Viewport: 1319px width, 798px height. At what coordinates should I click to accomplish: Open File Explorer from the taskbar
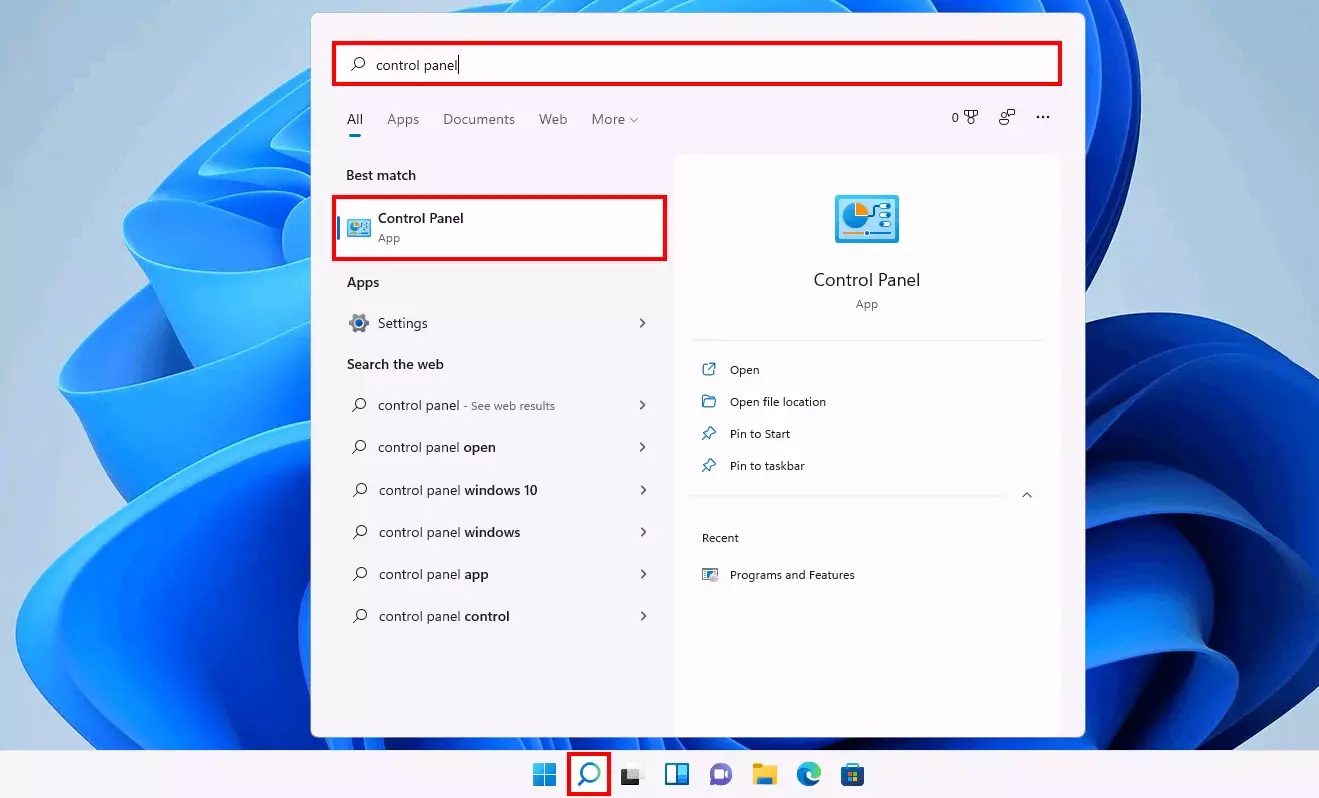pyautogui.click(x=764, y=773)
